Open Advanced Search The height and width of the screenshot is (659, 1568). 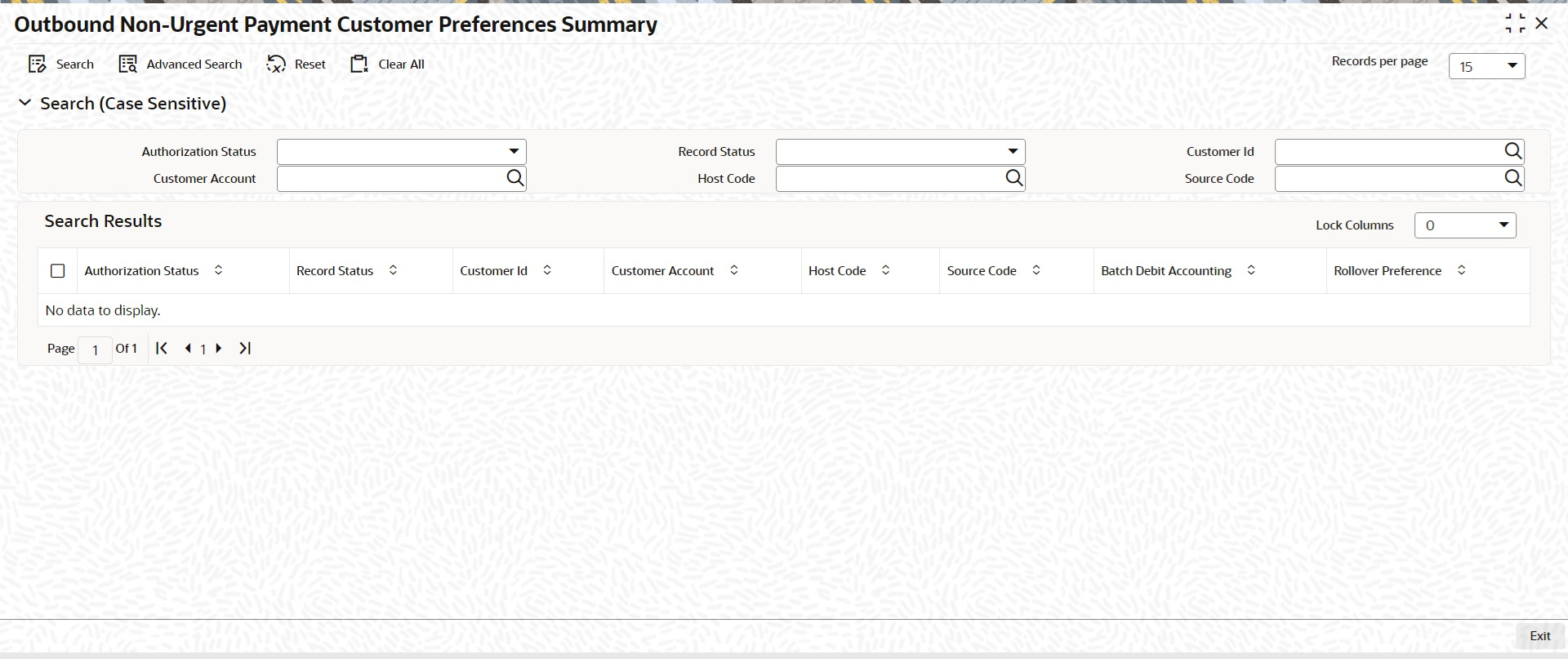[x=180, y=65]
